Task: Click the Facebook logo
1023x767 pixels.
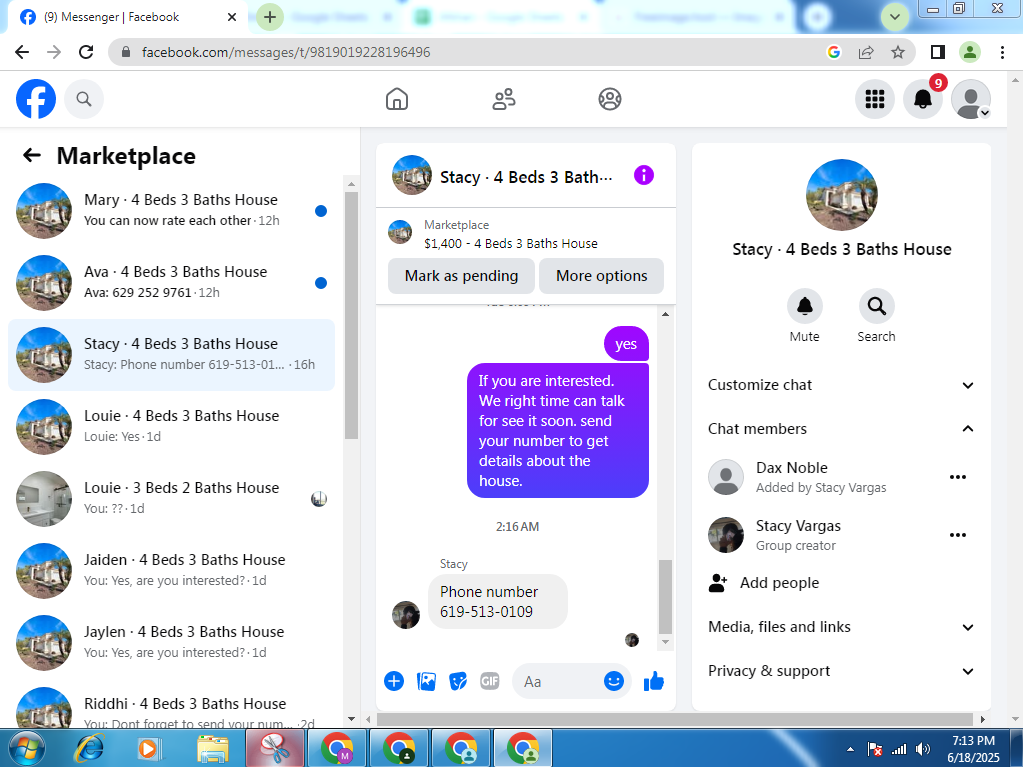Action: click(x=36, y=99)
